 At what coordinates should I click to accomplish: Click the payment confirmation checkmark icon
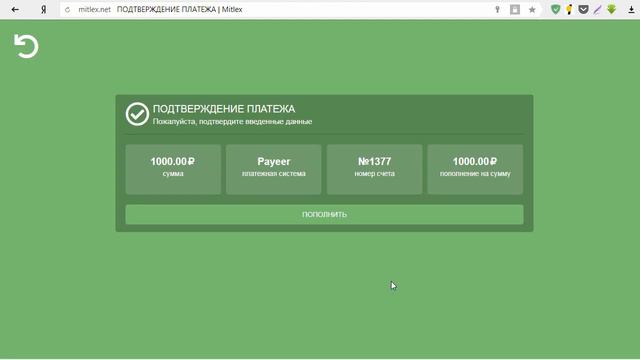[x=137, y=114]
